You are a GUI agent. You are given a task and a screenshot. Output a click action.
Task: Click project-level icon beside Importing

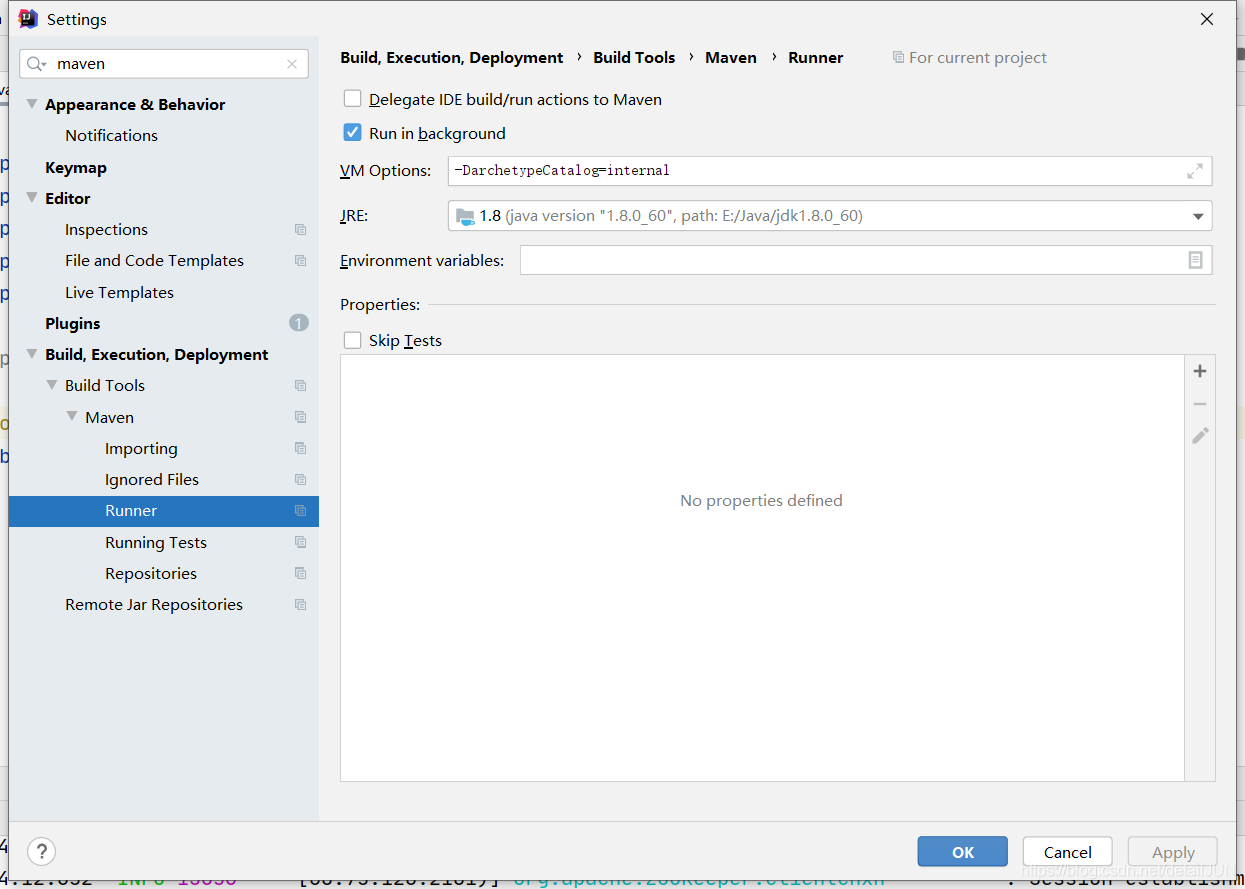pos(300,449)
